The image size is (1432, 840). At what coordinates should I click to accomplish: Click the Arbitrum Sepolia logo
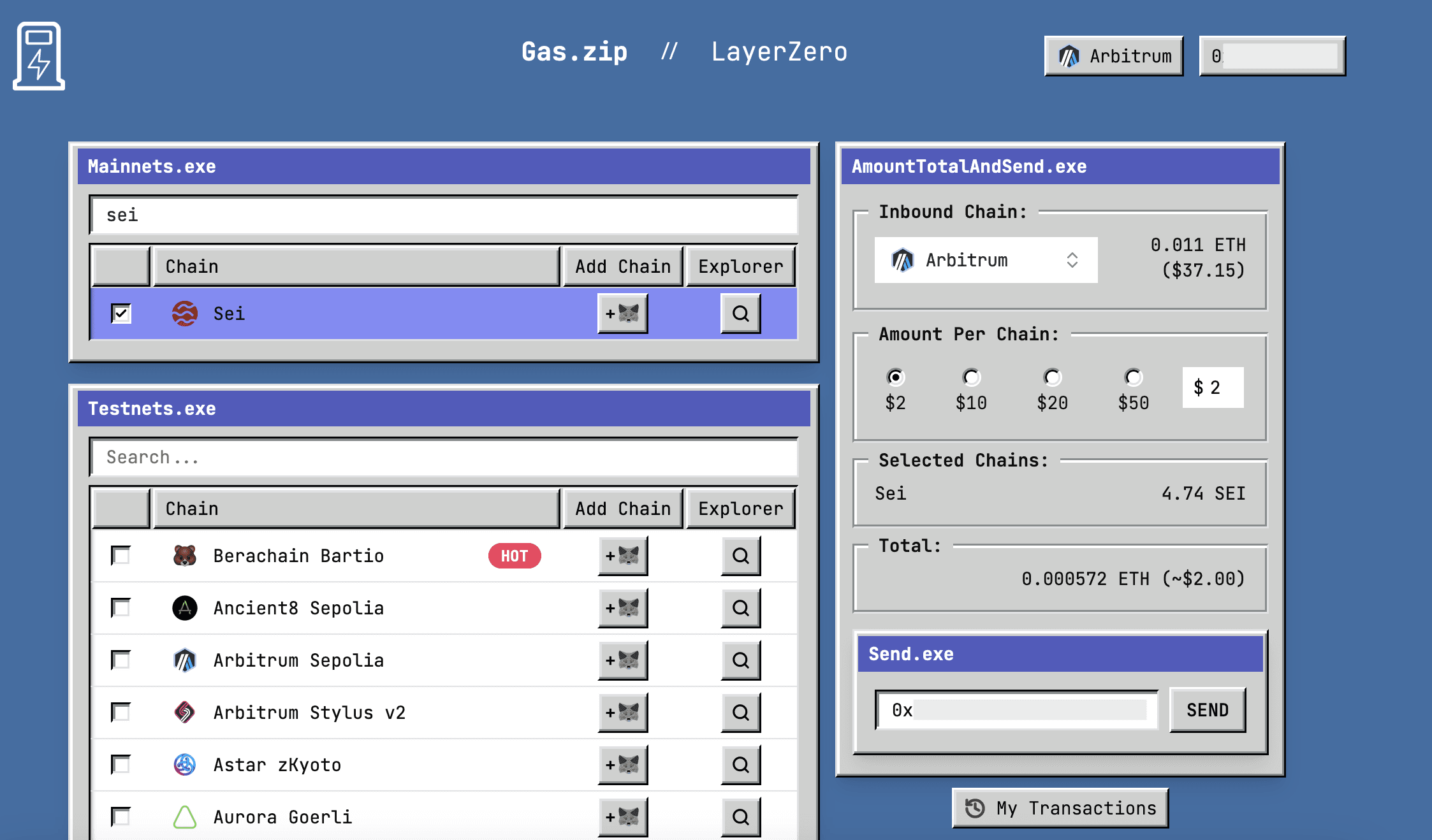(185, 660)
